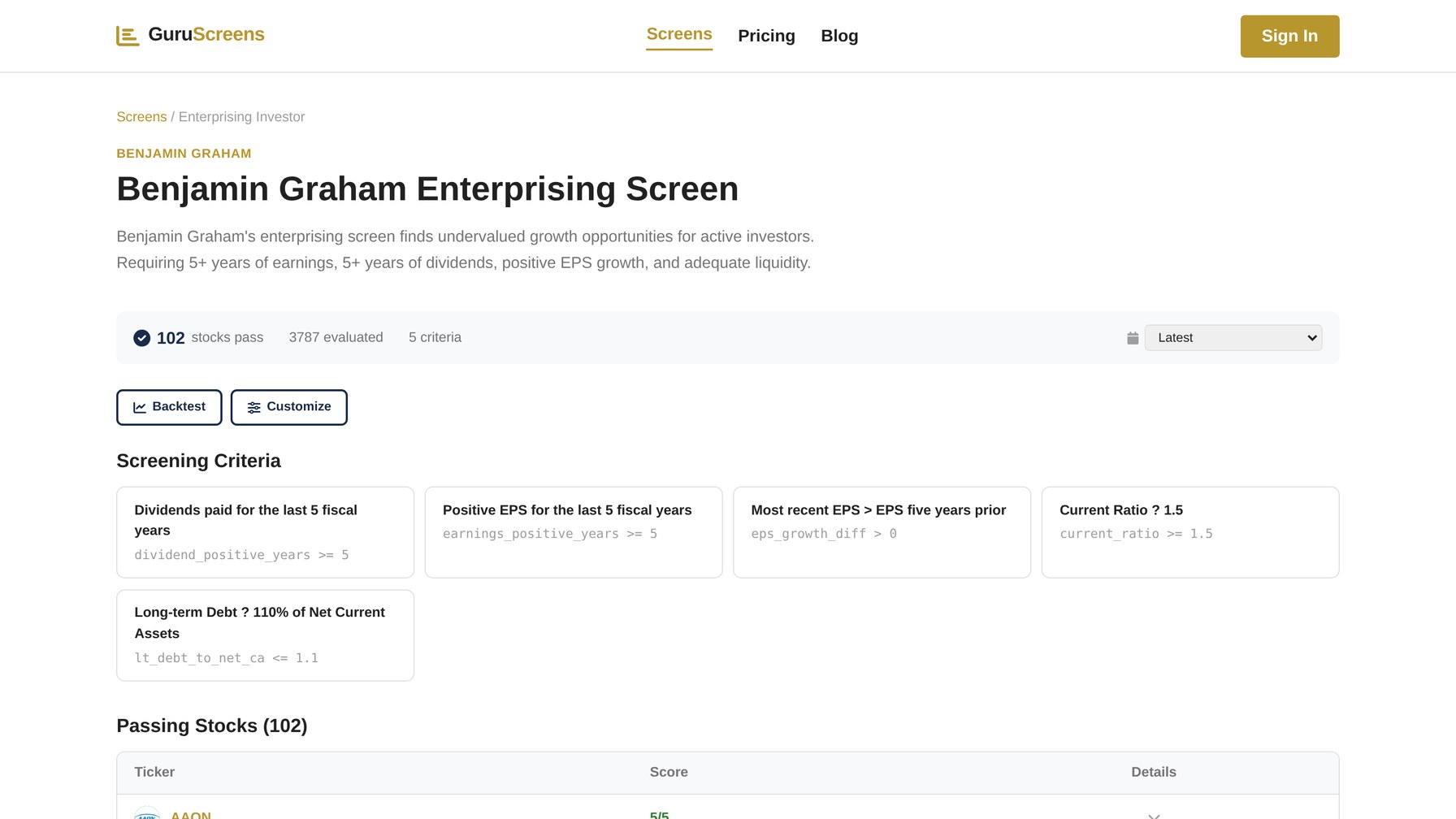1456x819 pixels.
Task: Click the current_ratio >= 1.5 formula
Action: [1136, 534]
